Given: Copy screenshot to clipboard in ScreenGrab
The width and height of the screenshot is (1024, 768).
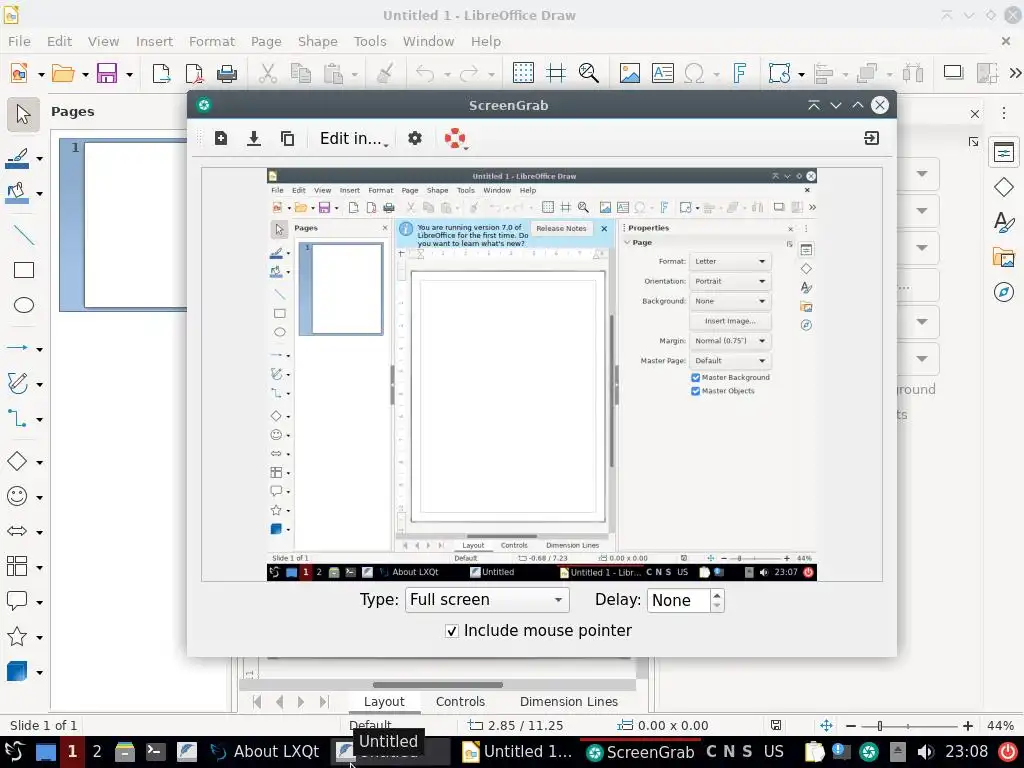Looking at the screenshot, I should (x=287, y=138).
